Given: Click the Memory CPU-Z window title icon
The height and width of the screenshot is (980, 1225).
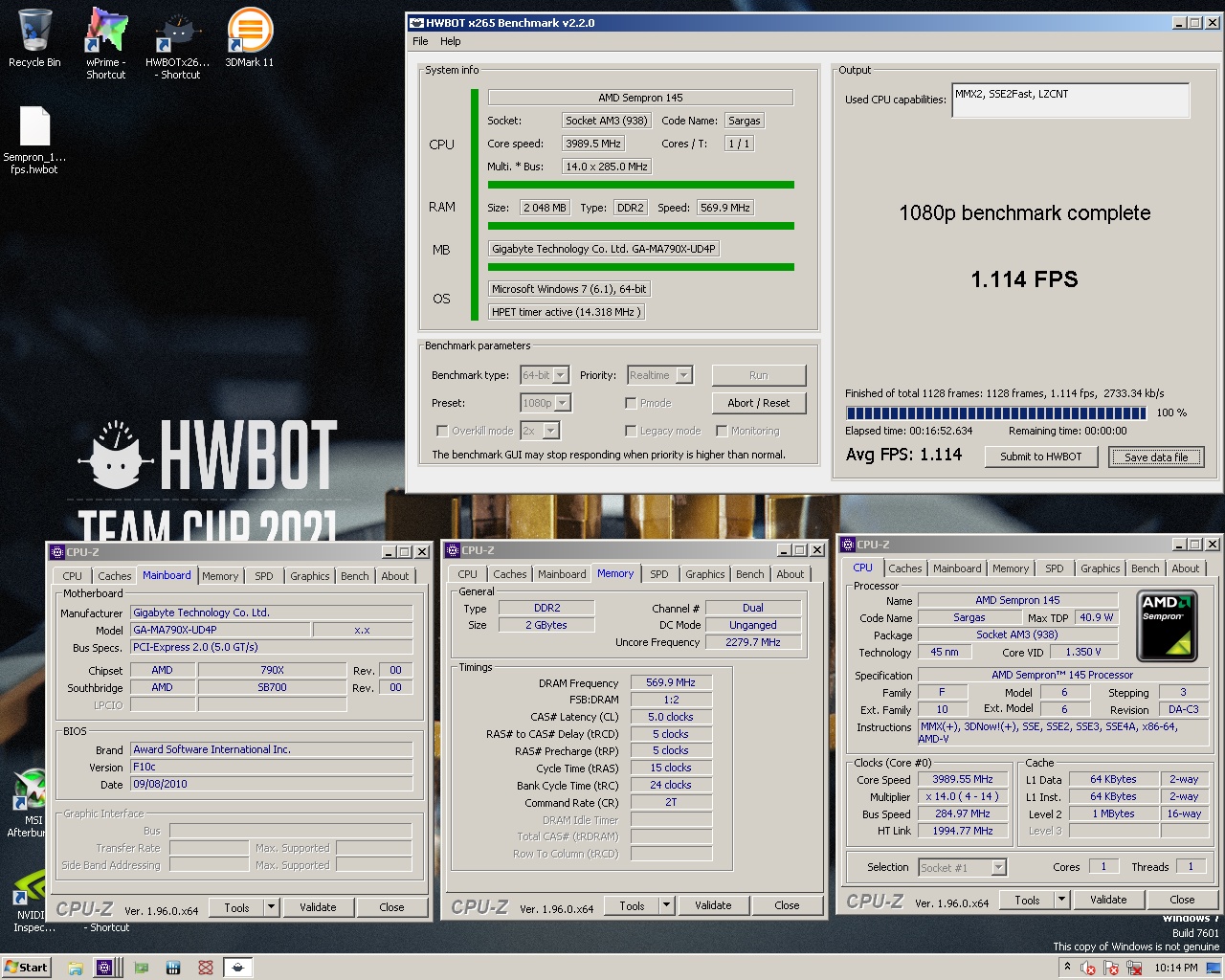Looking at the screenshot, I should click(453, 550).
